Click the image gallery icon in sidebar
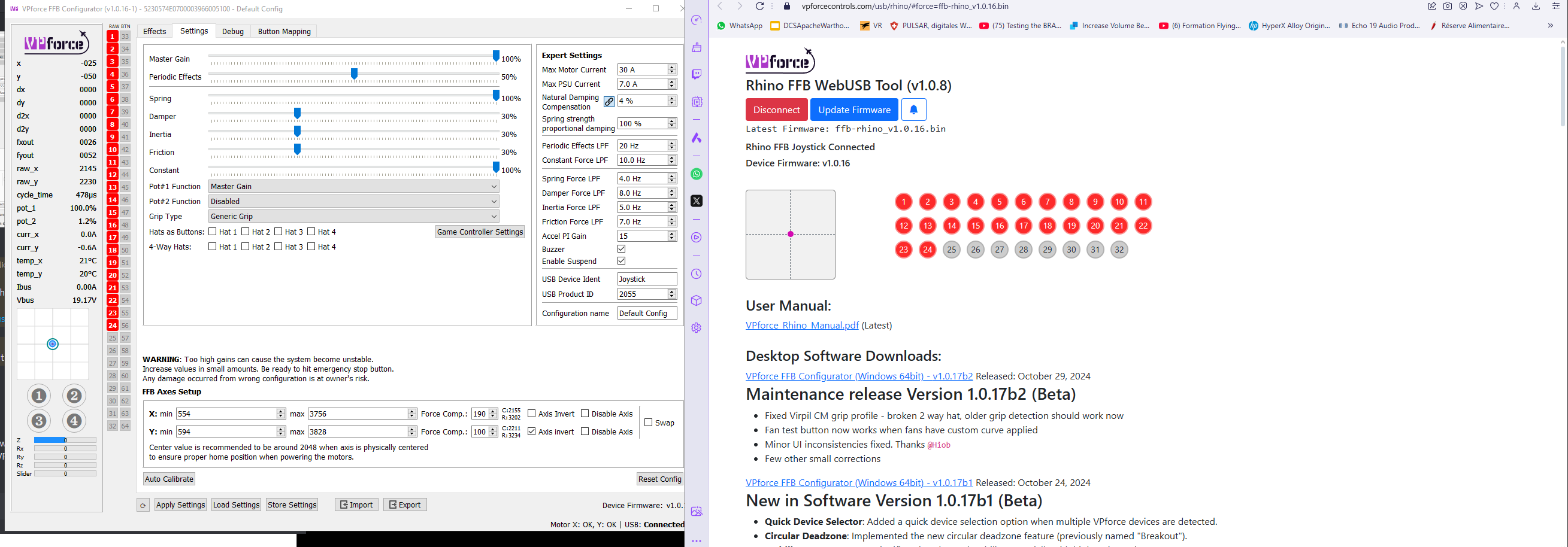This screenshot has height=547, width=1568. [x=697, y=511]
